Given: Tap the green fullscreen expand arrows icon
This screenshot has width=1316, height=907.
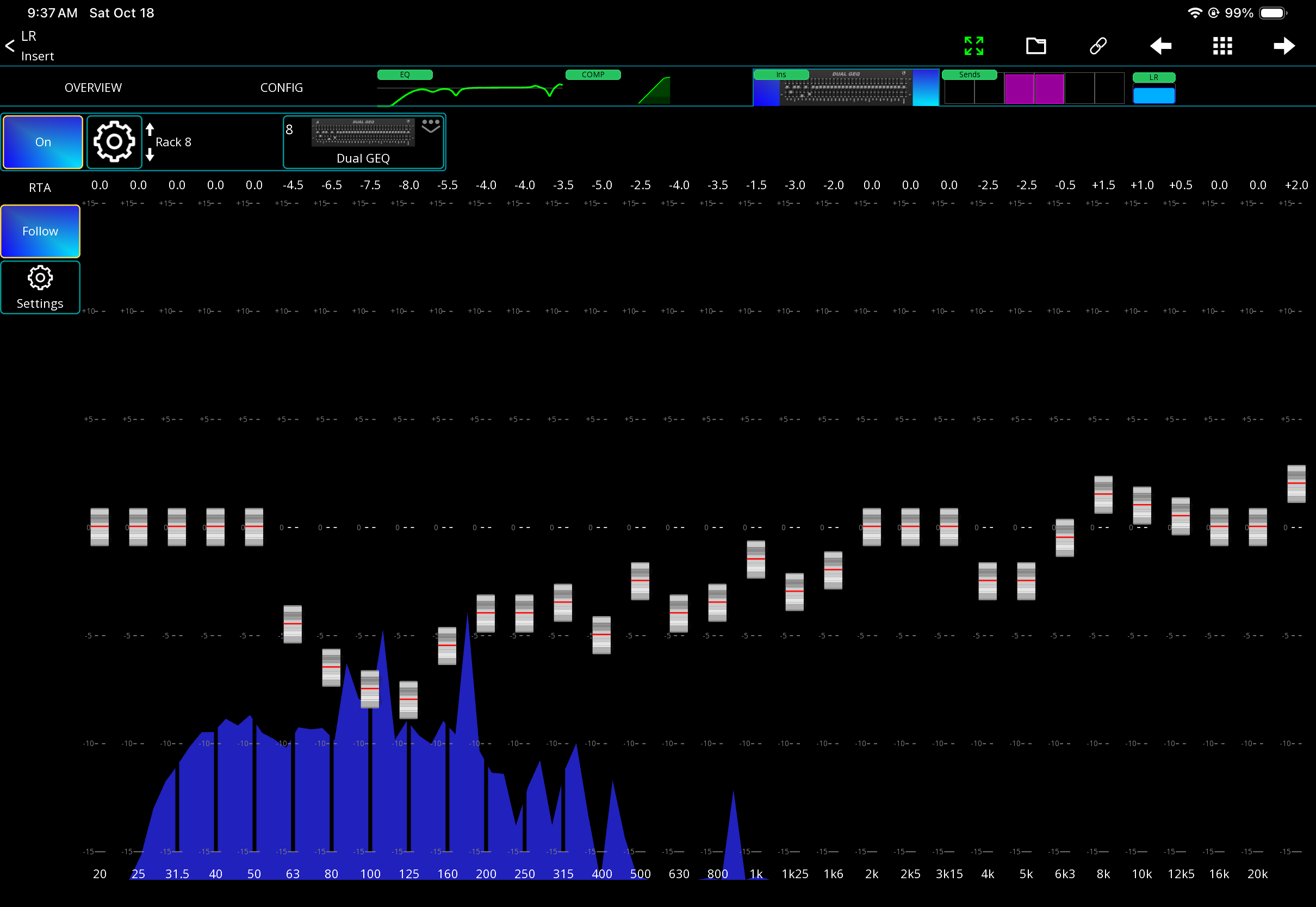Looking at the screenshot, I should pyautogui.click(x=974, y=46).
